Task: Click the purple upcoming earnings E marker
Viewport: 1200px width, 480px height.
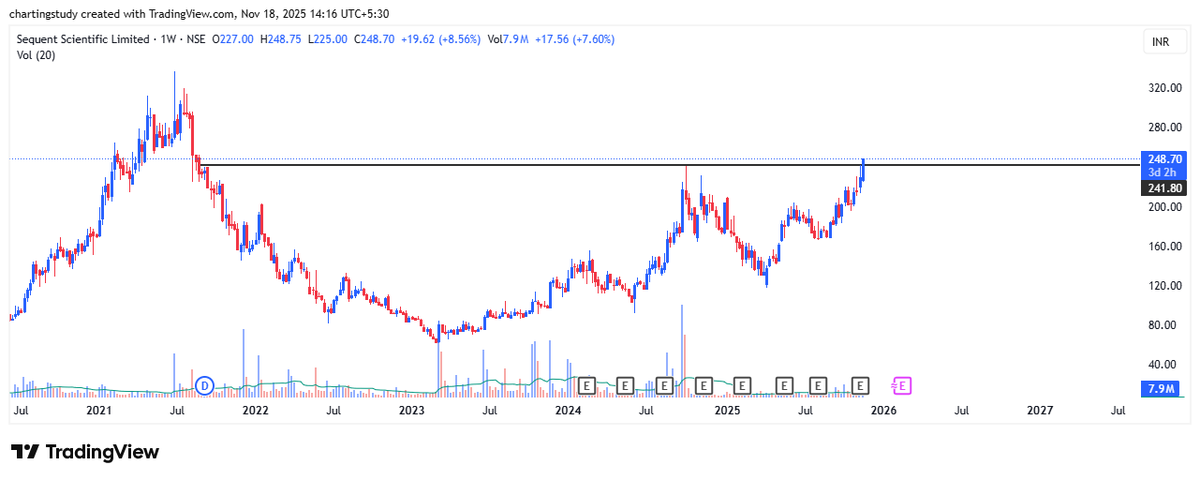Action: [x=901, y=385]
